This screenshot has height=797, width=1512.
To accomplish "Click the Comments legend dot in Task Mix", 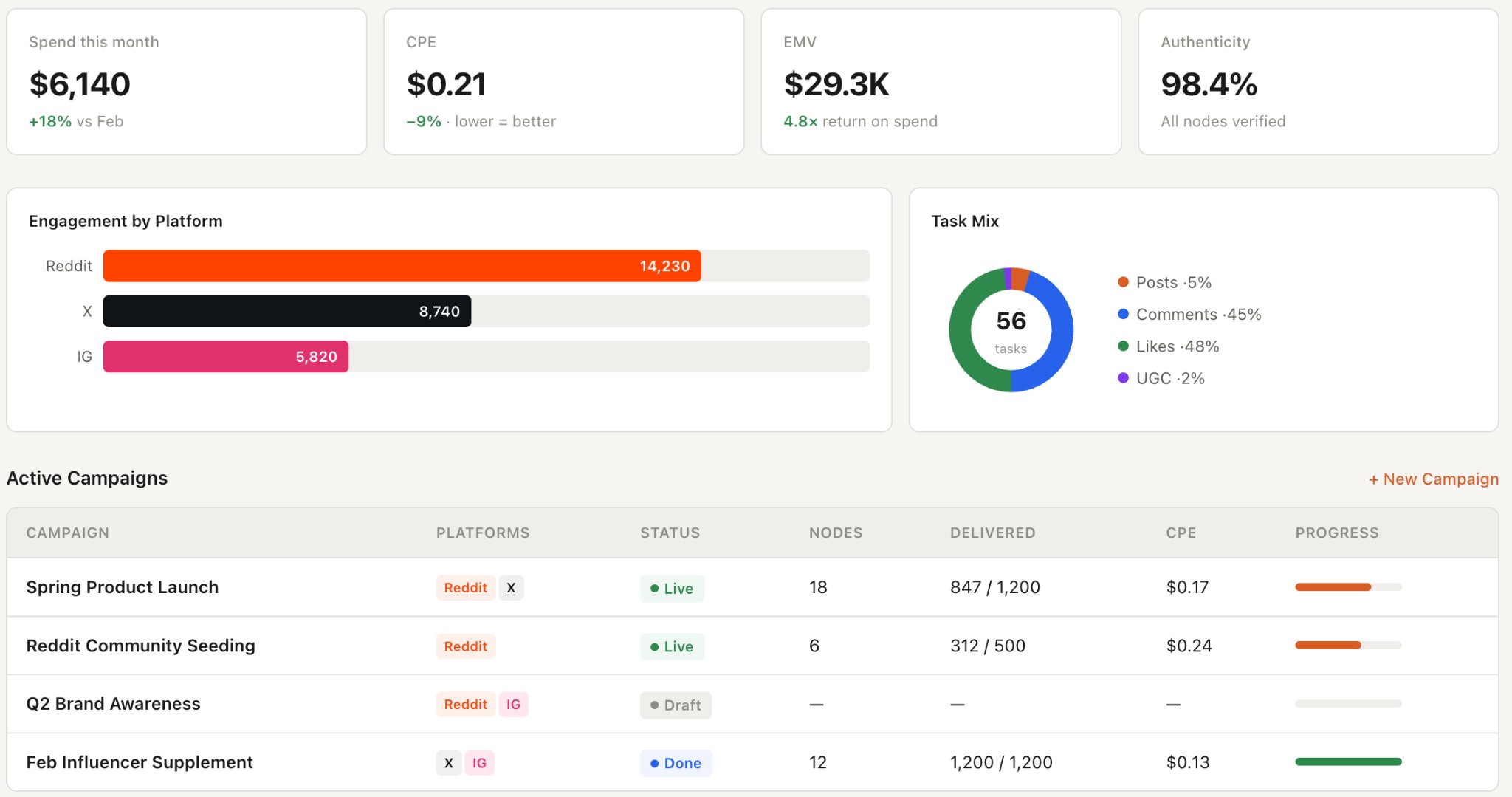I will coord(1123,314).
